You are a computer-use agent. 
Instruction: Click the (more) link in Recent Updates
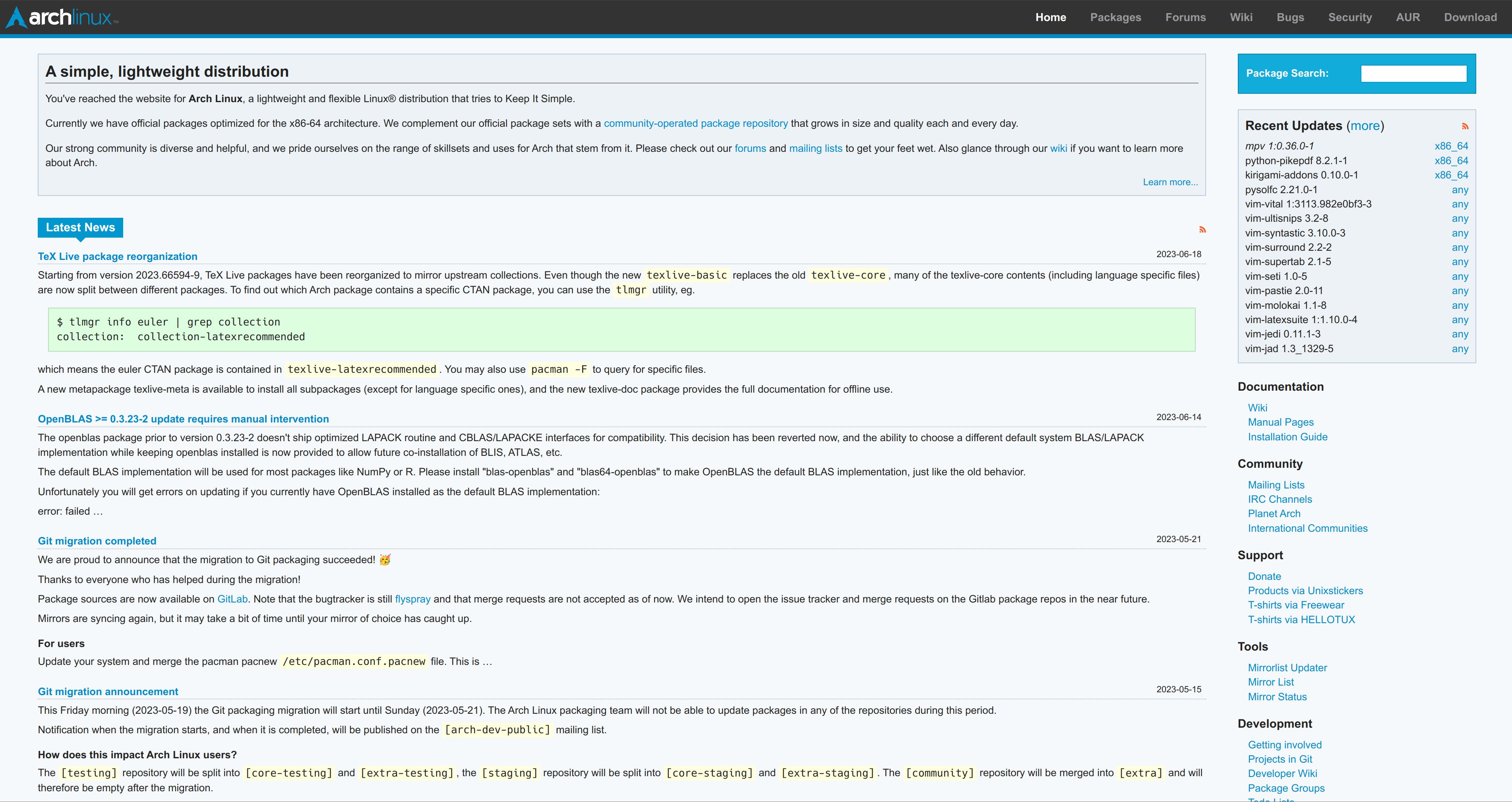click(x=1365, y=126)
